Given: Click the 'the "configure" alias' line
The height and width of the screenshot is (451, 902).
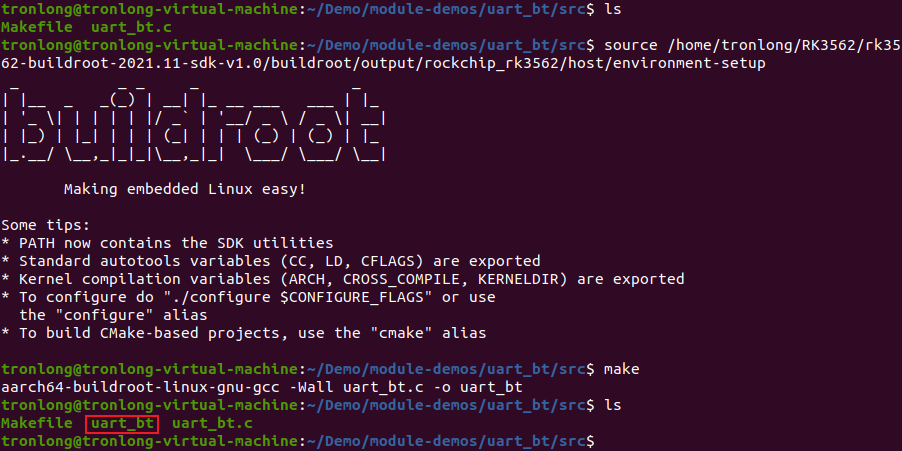Looking at the screenshot, I should click(113, 315).
